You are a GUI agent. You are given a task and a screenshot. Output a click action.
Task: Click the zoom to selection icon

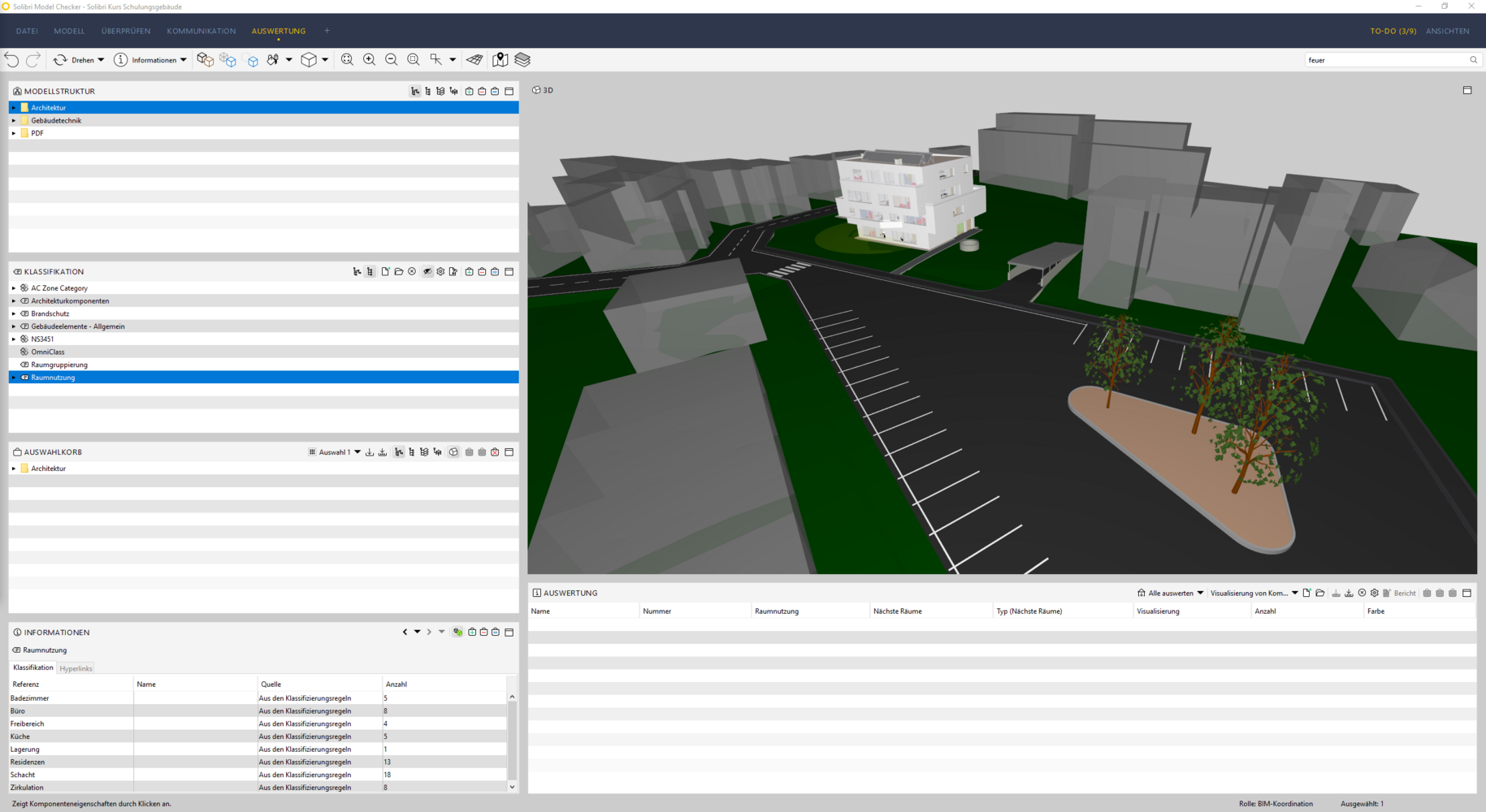[414, 59]
